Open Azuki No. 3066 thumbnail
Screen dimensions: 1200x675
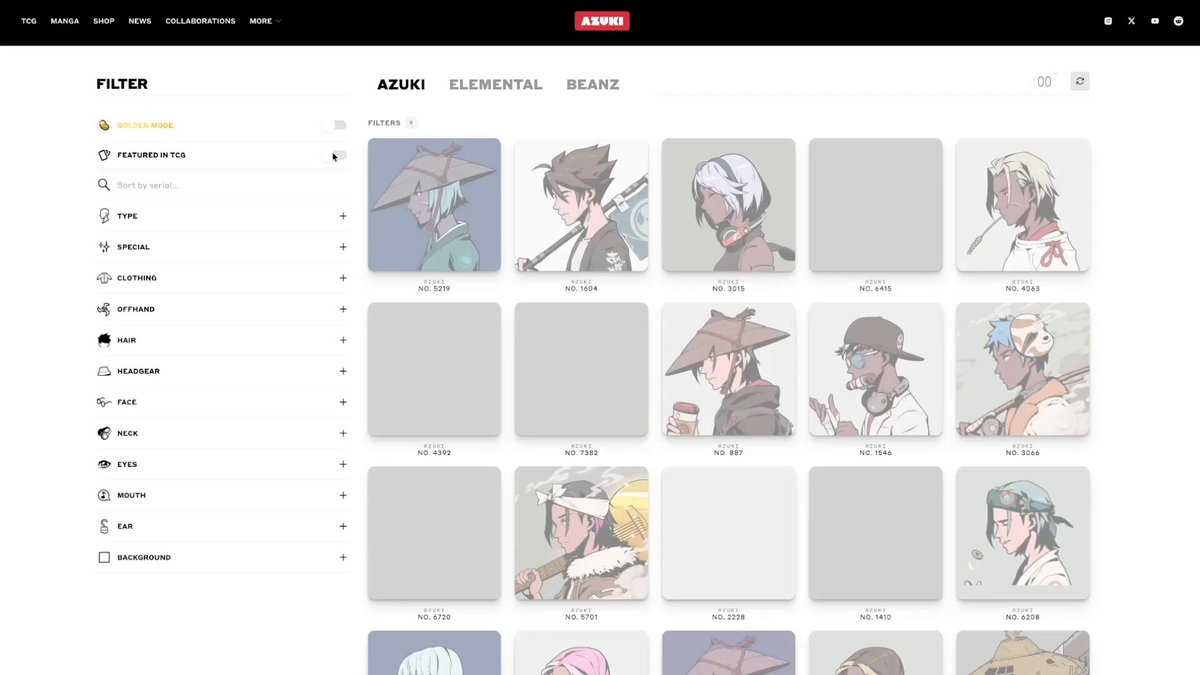click(x=1022, y=369)
